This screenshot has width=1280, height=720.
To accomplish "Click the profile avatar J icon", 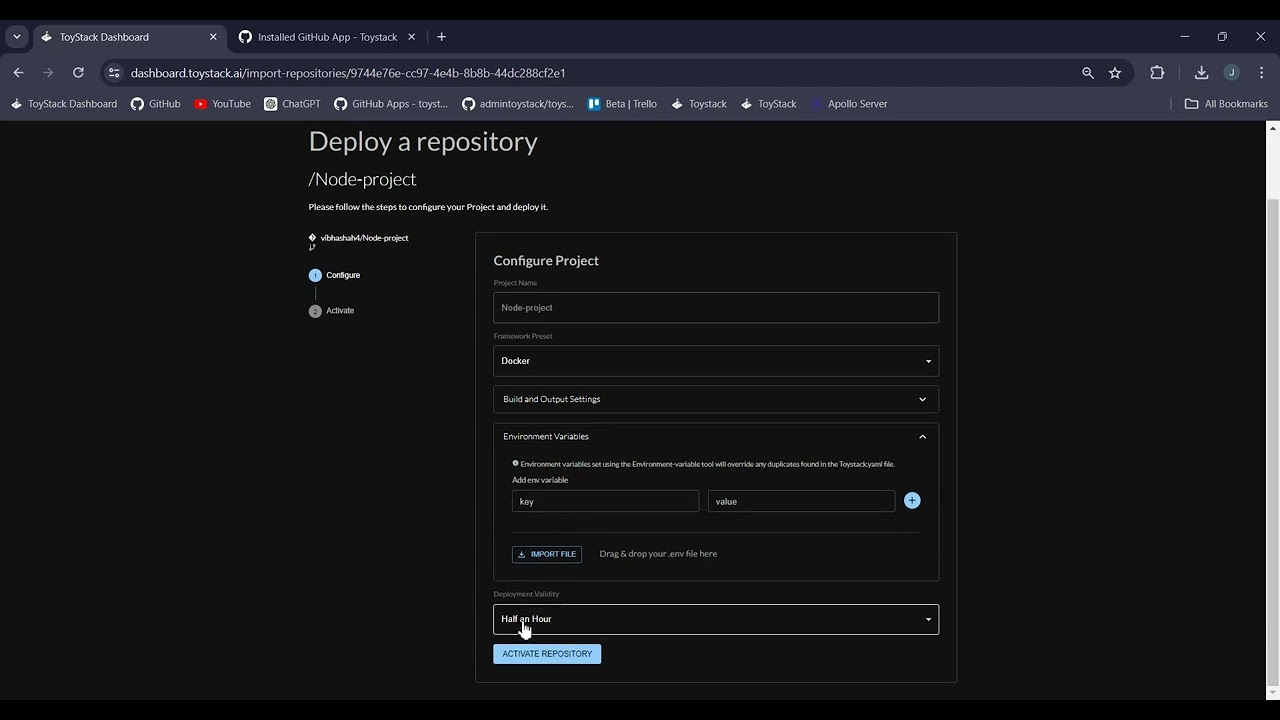I will tap(1232, 73).
